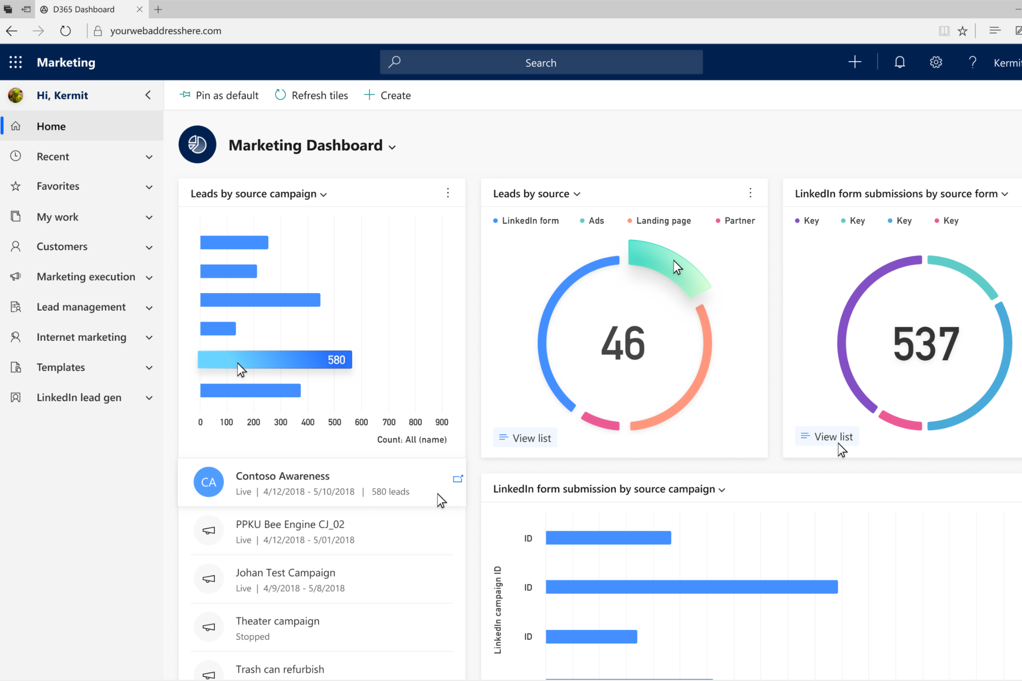Open the notifications bell
Image resolution: width=1022 pixels, height=681 pixels.
click(899, 62)
